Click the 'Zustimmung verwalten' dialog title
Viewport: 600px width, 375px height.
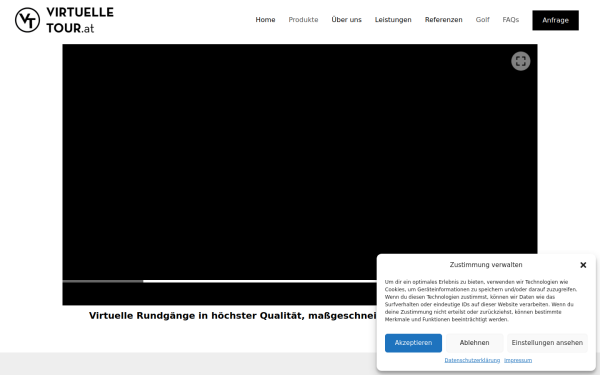[x=486, y=265]
